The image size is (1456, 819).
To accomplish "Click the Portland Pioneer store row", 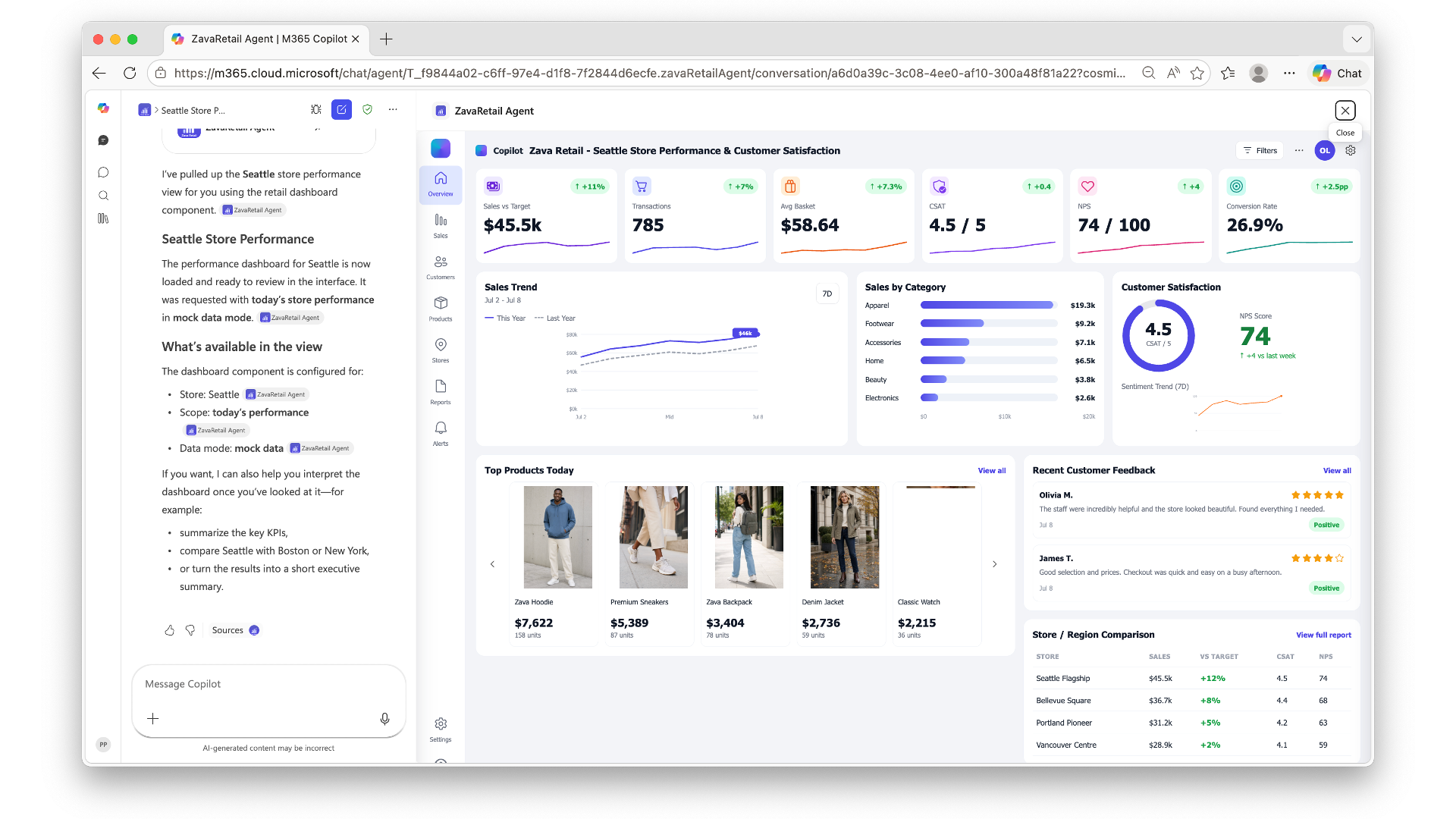I will point(1193,723).
